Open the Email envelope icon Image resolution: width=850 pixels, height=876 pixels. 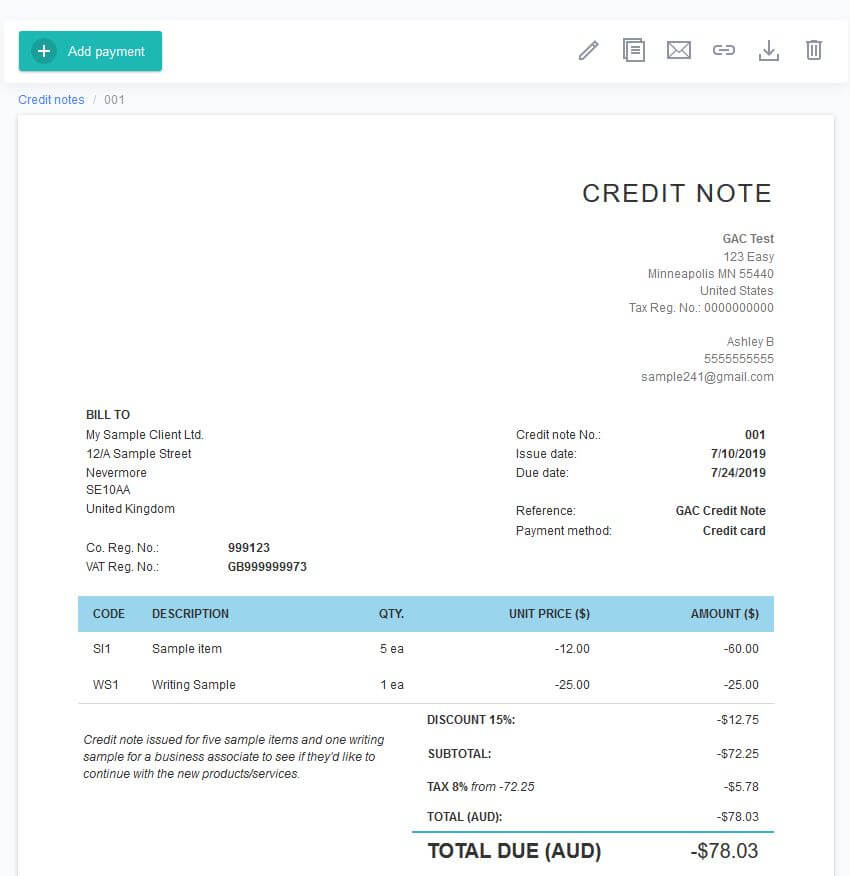[x=679, y=49]
